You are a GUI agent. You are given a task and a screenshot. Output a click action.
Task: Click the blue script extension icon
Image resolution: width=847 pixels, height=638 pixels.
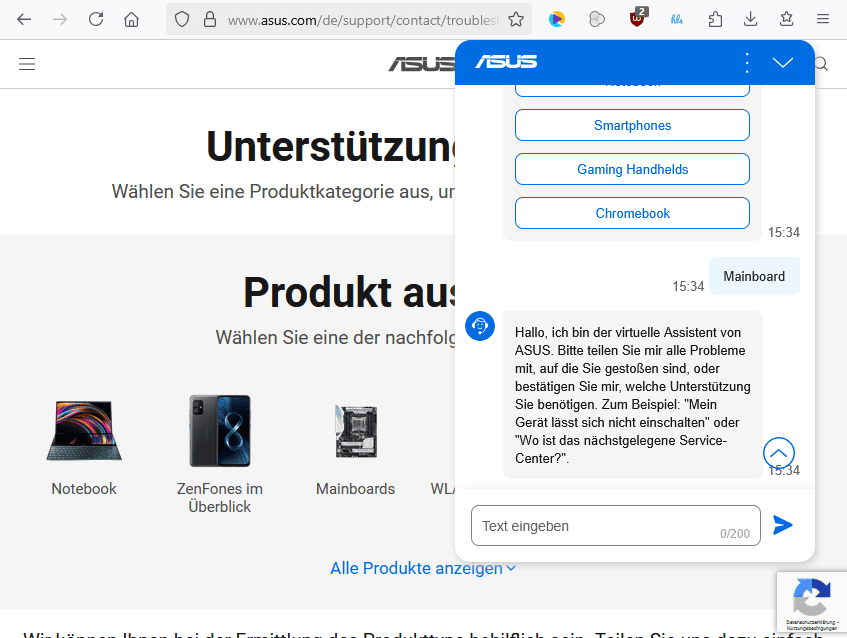[x=676, y=20]
